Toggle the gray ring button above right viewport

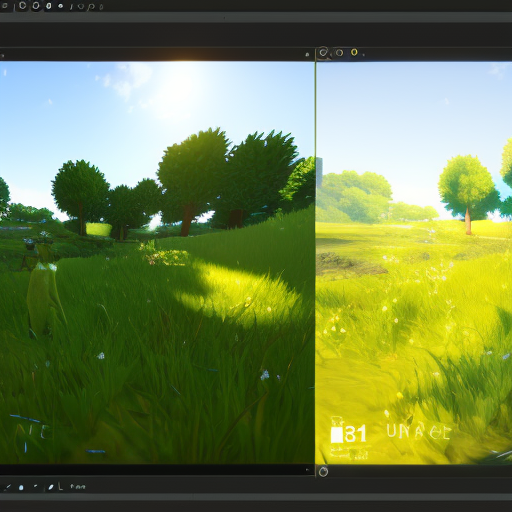click(339, 53)
